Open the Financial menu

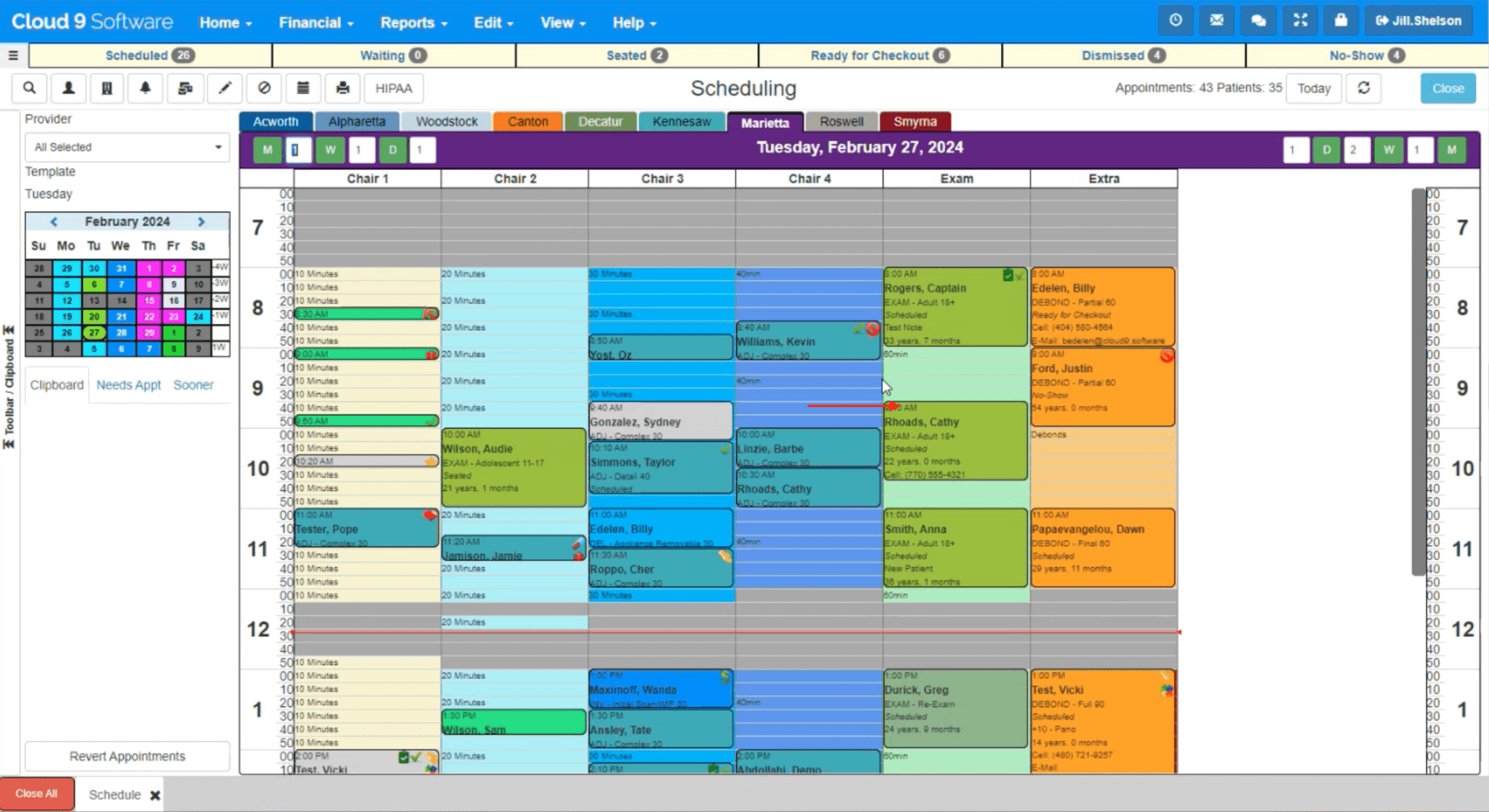tap(316, 23)
